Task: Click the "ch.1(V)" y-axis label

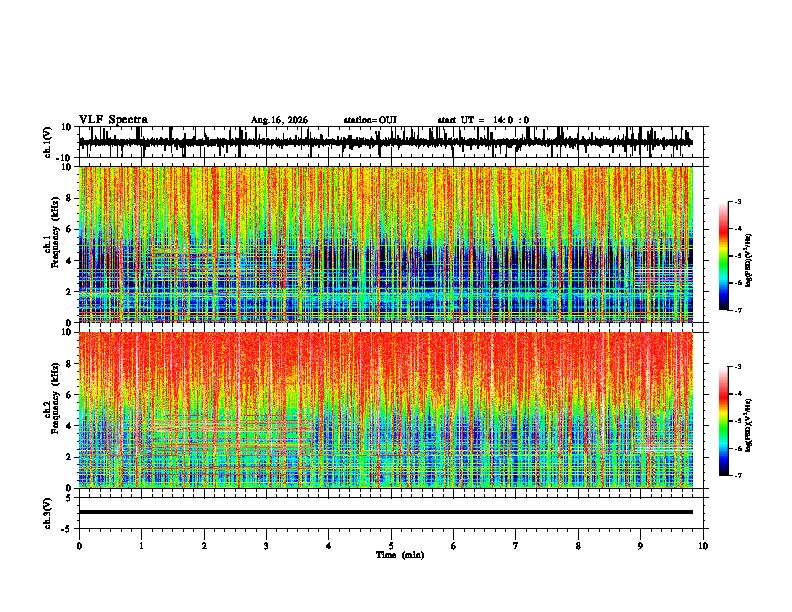Action: (x=48, y=142)
